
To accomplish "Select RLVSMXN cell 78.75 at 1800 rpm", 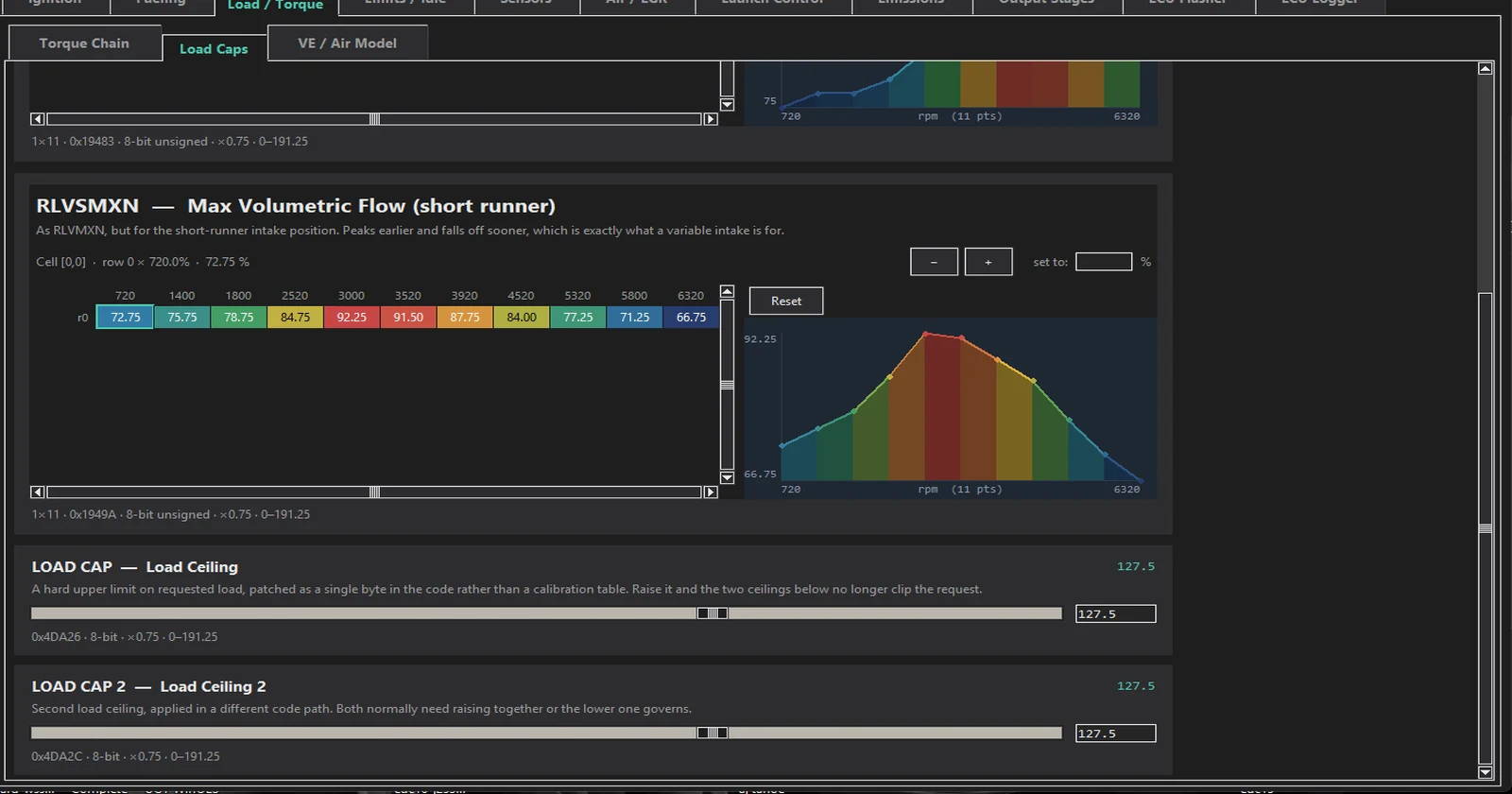I will click(239, 318).
